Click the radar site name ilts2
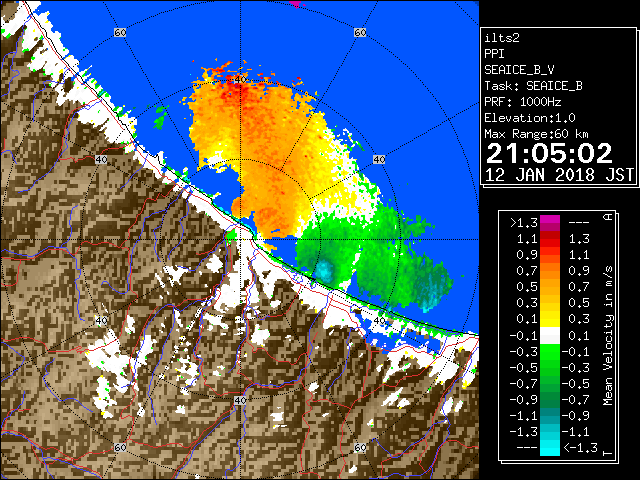The width and height of the screenshot is (640, 480). (x=502, y=38)
